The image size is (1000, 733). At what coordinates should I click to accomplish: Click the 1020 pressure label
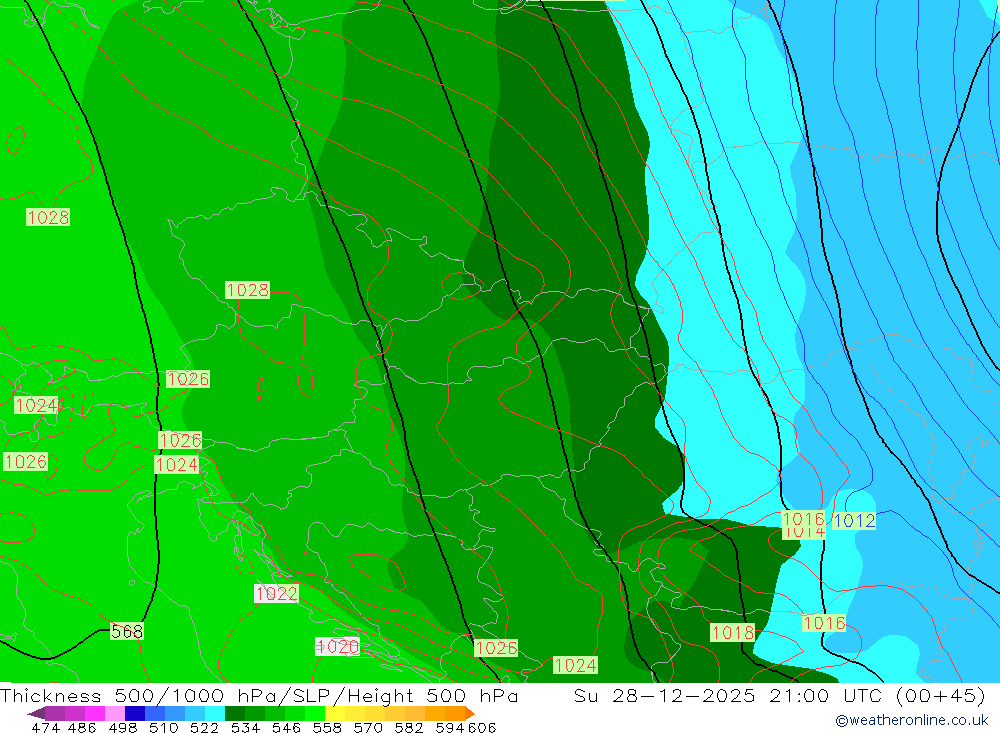tap(337, 646)
